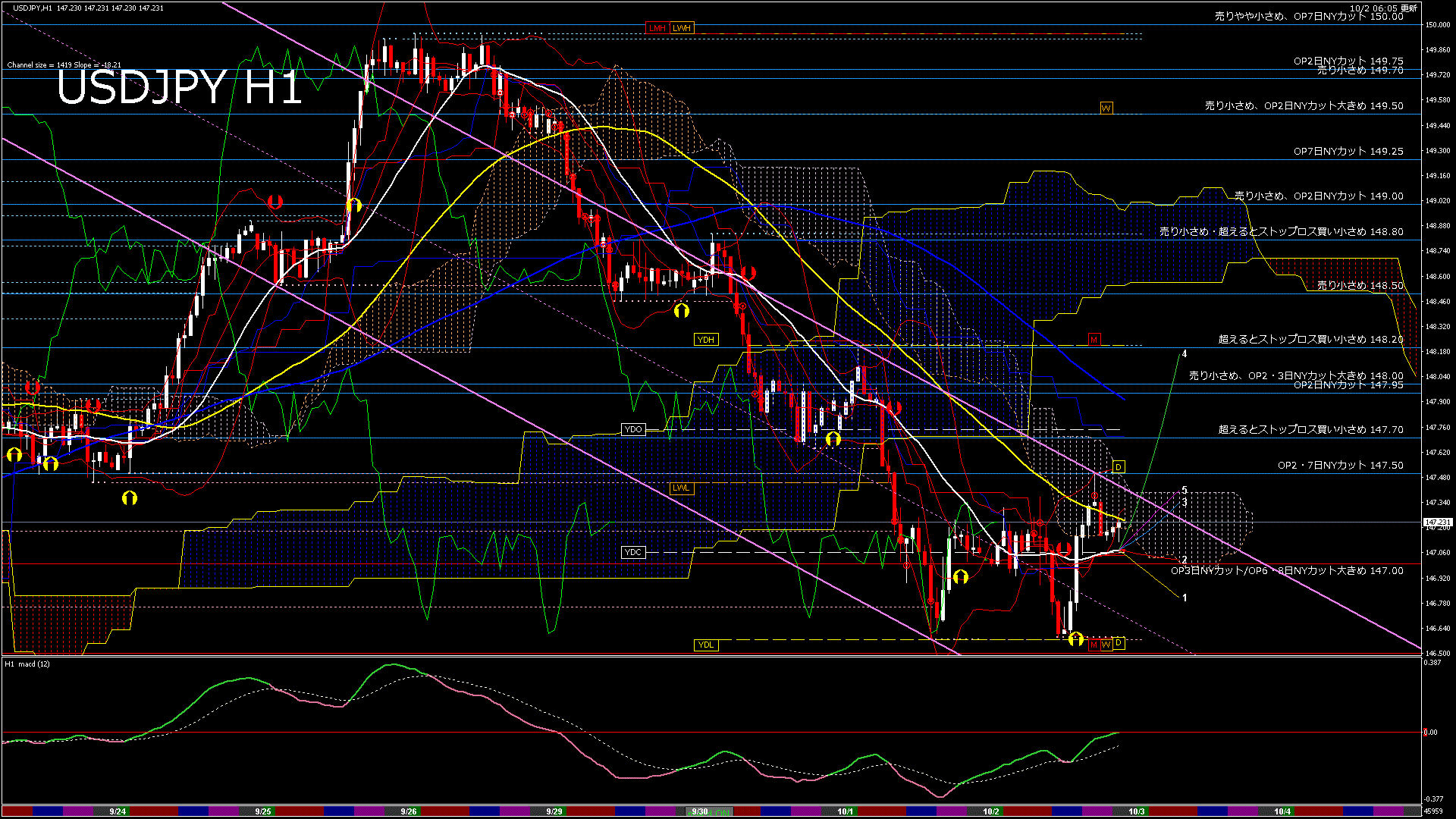The width and height of the screenshot is (1456, 819).
Task: Click the orange LWH label at top
Action: [682, 28]
